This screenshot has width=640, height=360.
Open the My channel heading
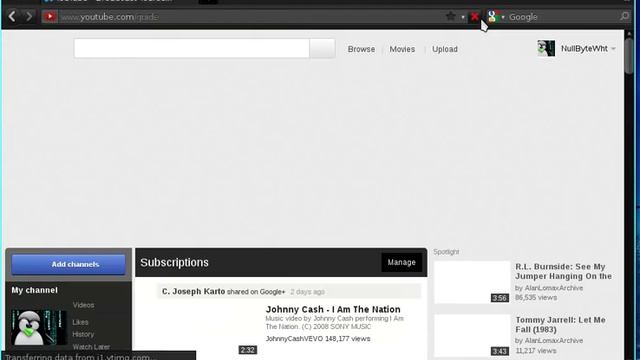click(35, 290)
